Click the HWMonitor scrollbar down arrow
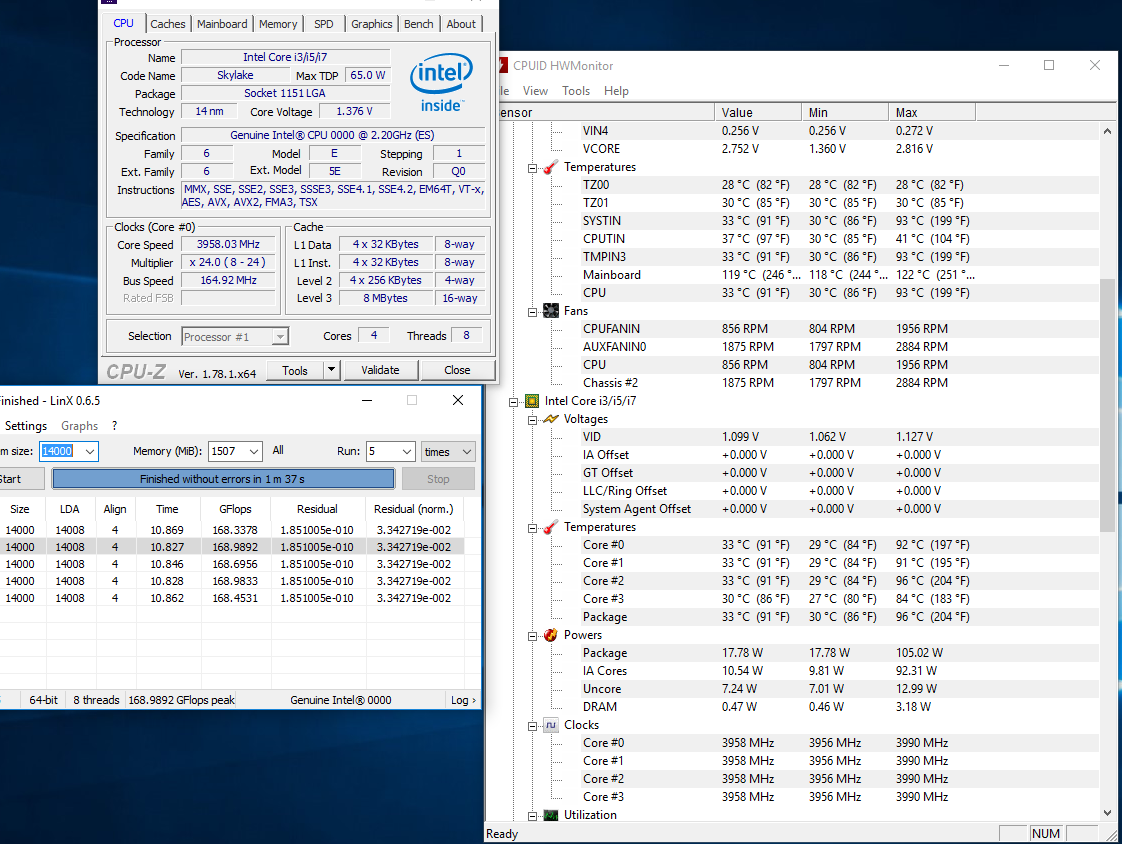1122x844 pixels. (x=1107, y=813)
